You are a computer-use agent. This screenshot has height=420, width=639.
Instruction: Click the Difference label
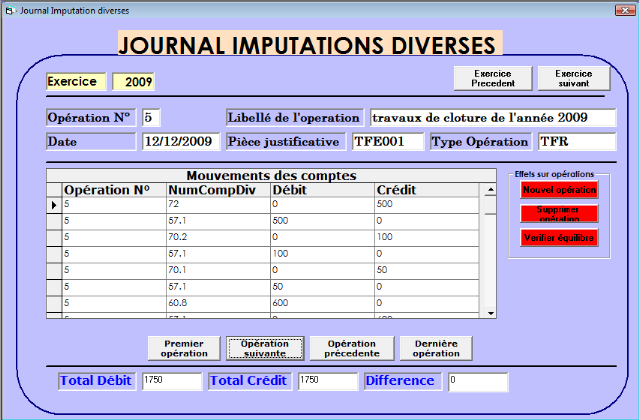point(403,381)
